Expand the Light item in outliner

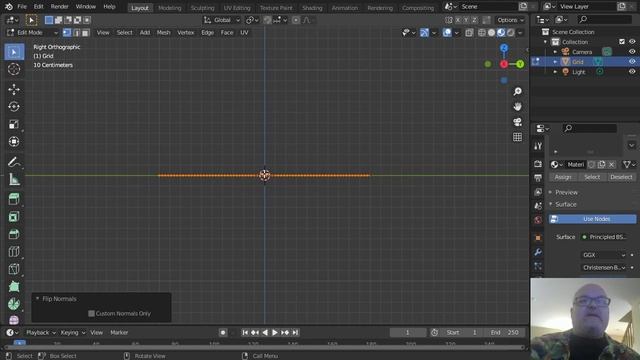[555, 72]
